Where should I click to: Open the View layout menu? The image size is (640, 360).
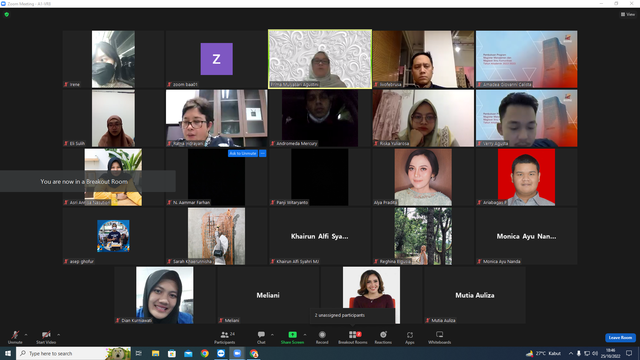(x=628, y=14)
